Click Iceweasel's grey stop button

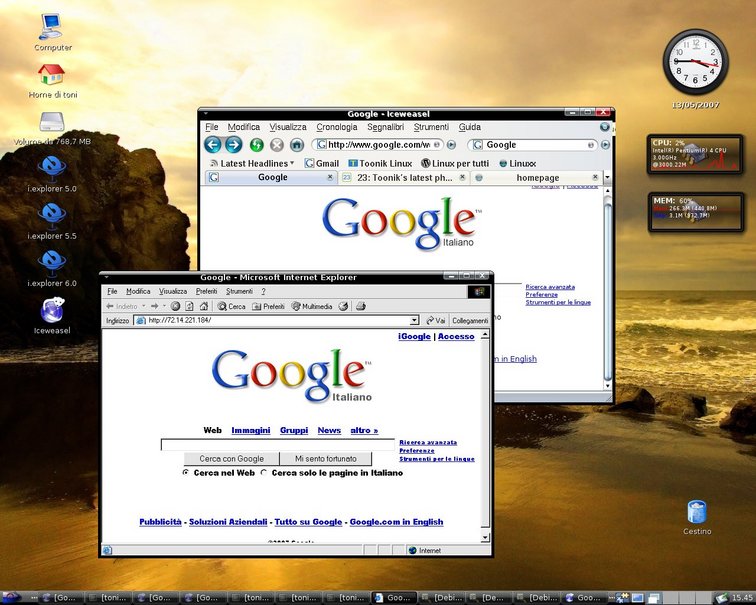point(277,145)
